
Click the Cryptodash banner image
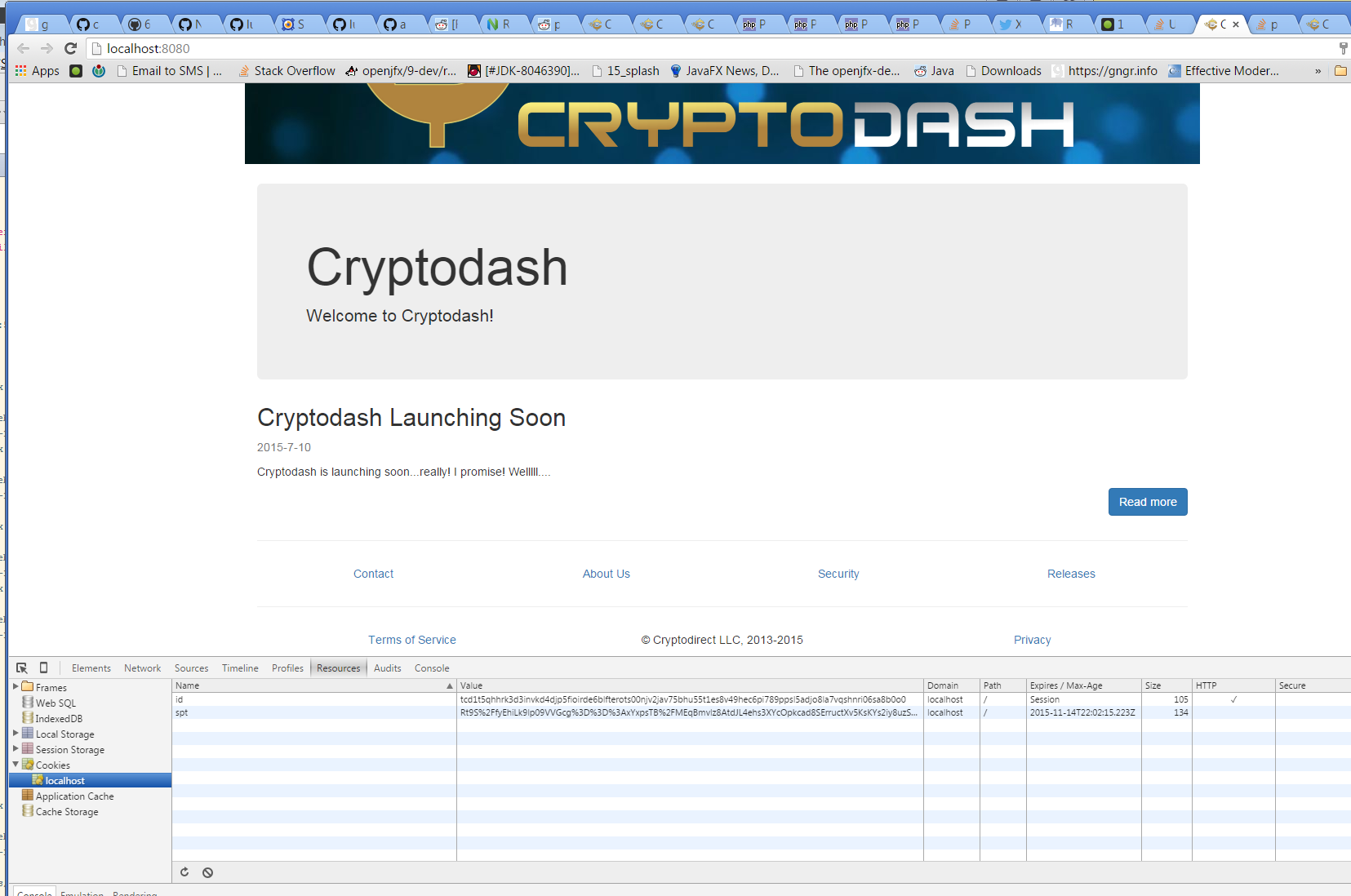point(722,123)
